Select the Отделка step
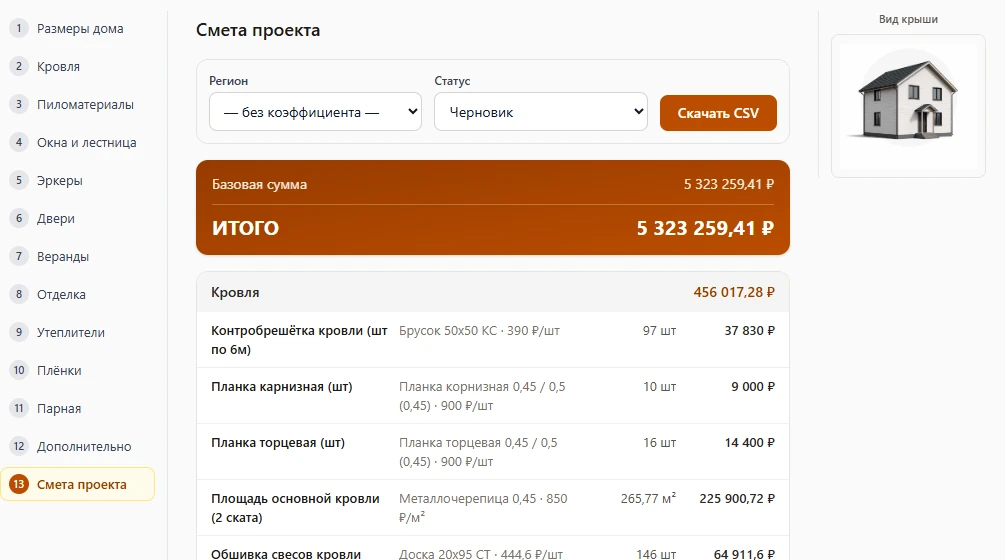This screenshot has height=560, width=1005. coord(77,294)
